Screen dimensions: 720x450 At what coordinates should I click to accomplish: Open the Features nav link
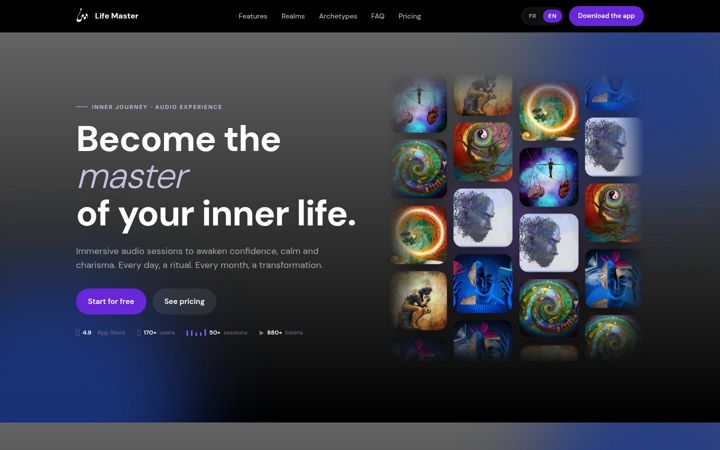(x=253, y=16)
